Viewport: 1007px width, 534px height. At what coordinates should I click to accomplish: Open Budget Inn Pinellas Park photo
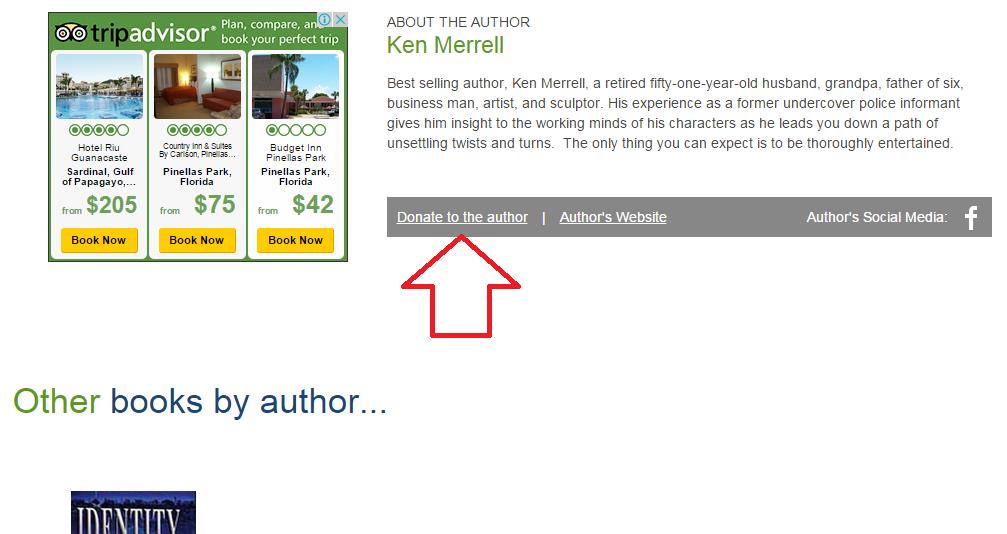pos(295,86)
